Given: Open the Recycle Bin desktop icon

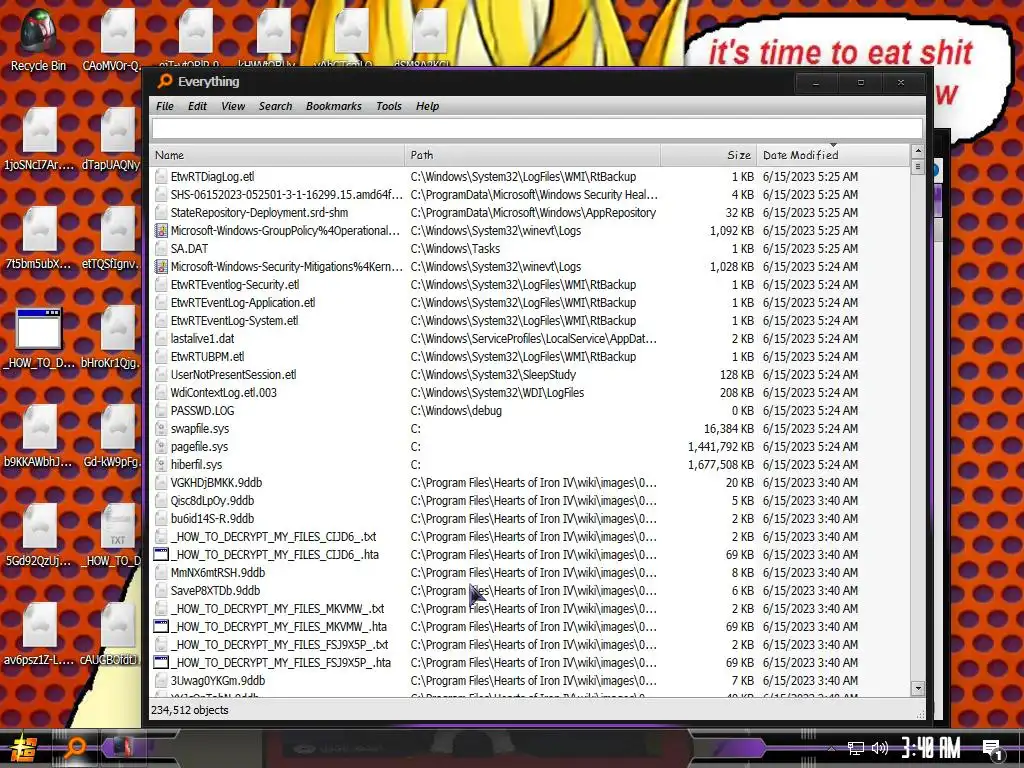Looking at the screenshot, I should pyautogui.click(x=39, y=39).
